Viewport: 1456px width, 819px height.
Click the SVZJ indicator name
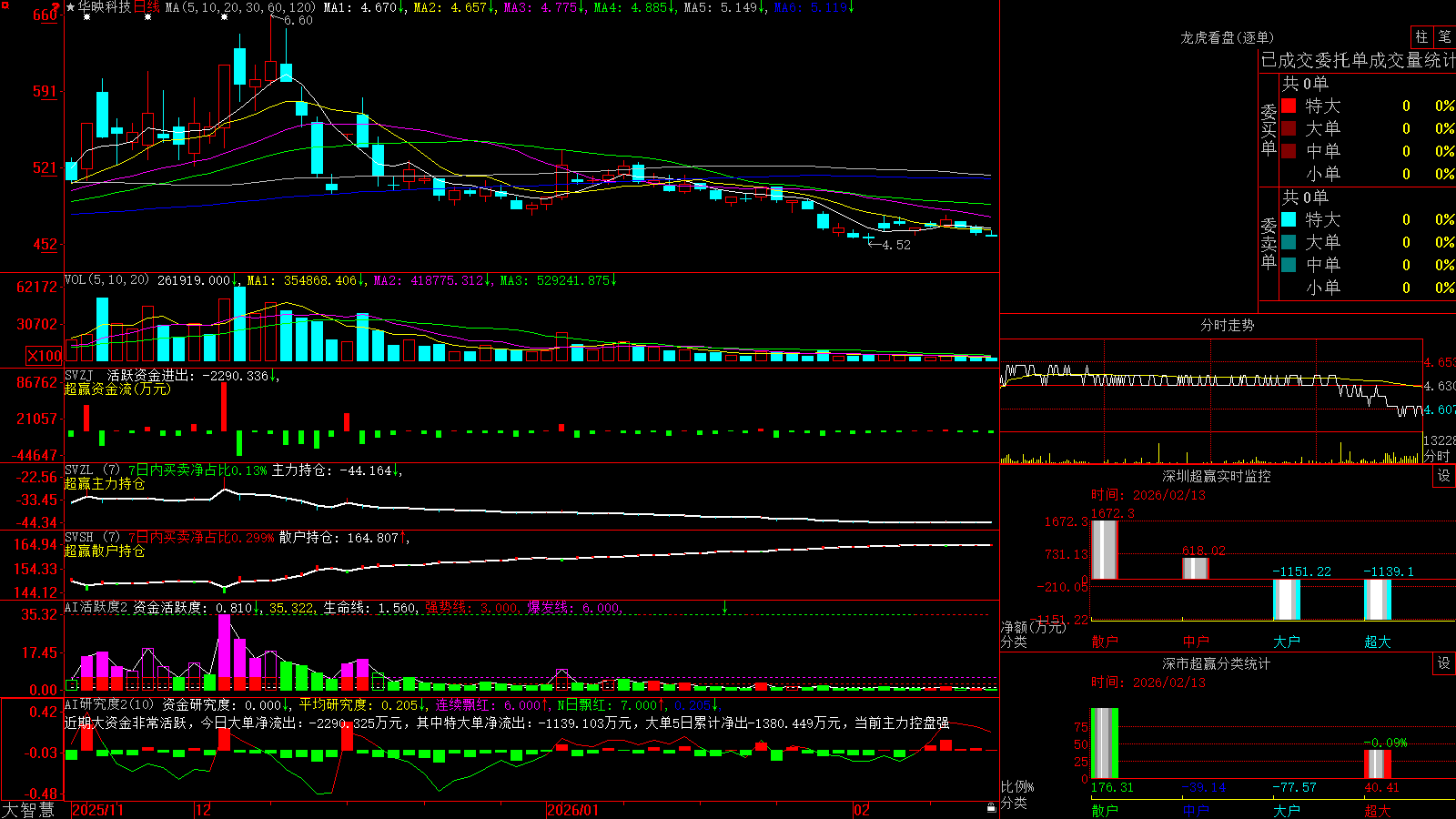pos(79,375)
